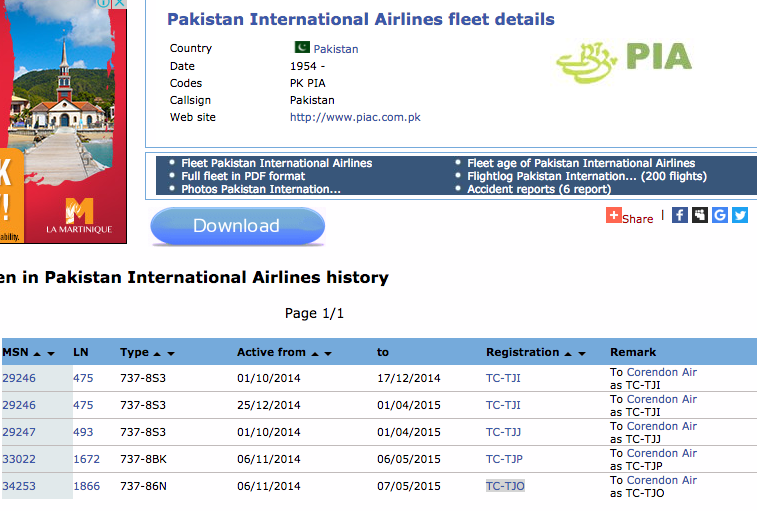
Task: Open Accident reports (6 report)
Action: 539,189
